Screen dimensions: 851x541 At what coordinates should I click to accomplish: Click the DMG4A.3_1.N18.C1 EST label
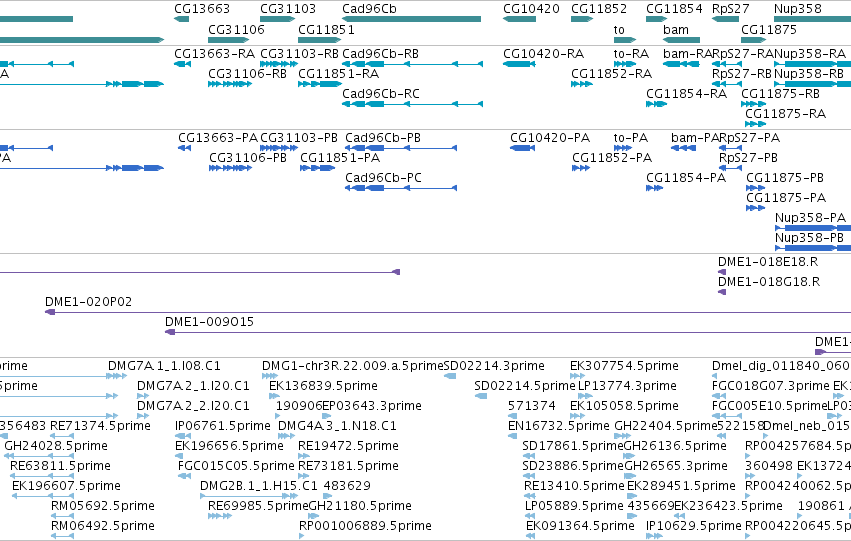[337, 426]
